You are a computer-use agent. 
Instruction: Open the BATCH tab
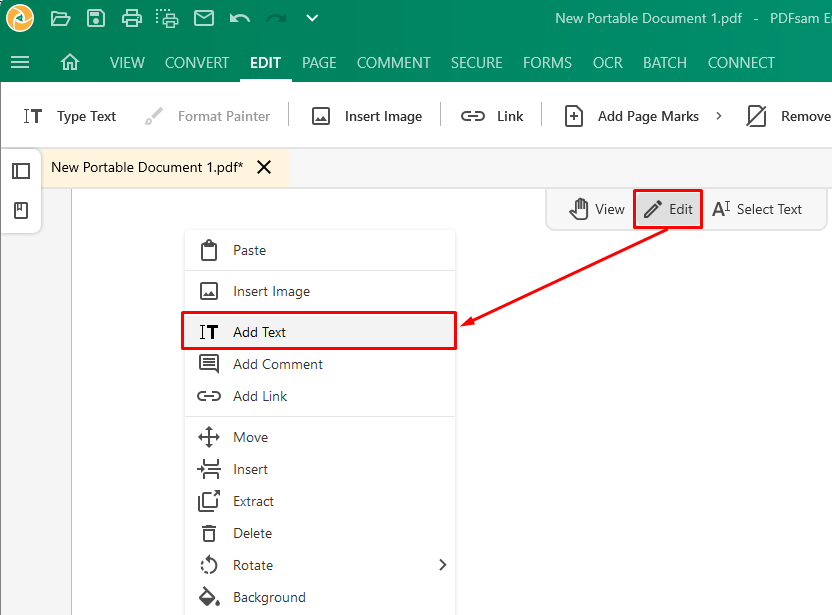pyautogui.click(x=665, y=63)
